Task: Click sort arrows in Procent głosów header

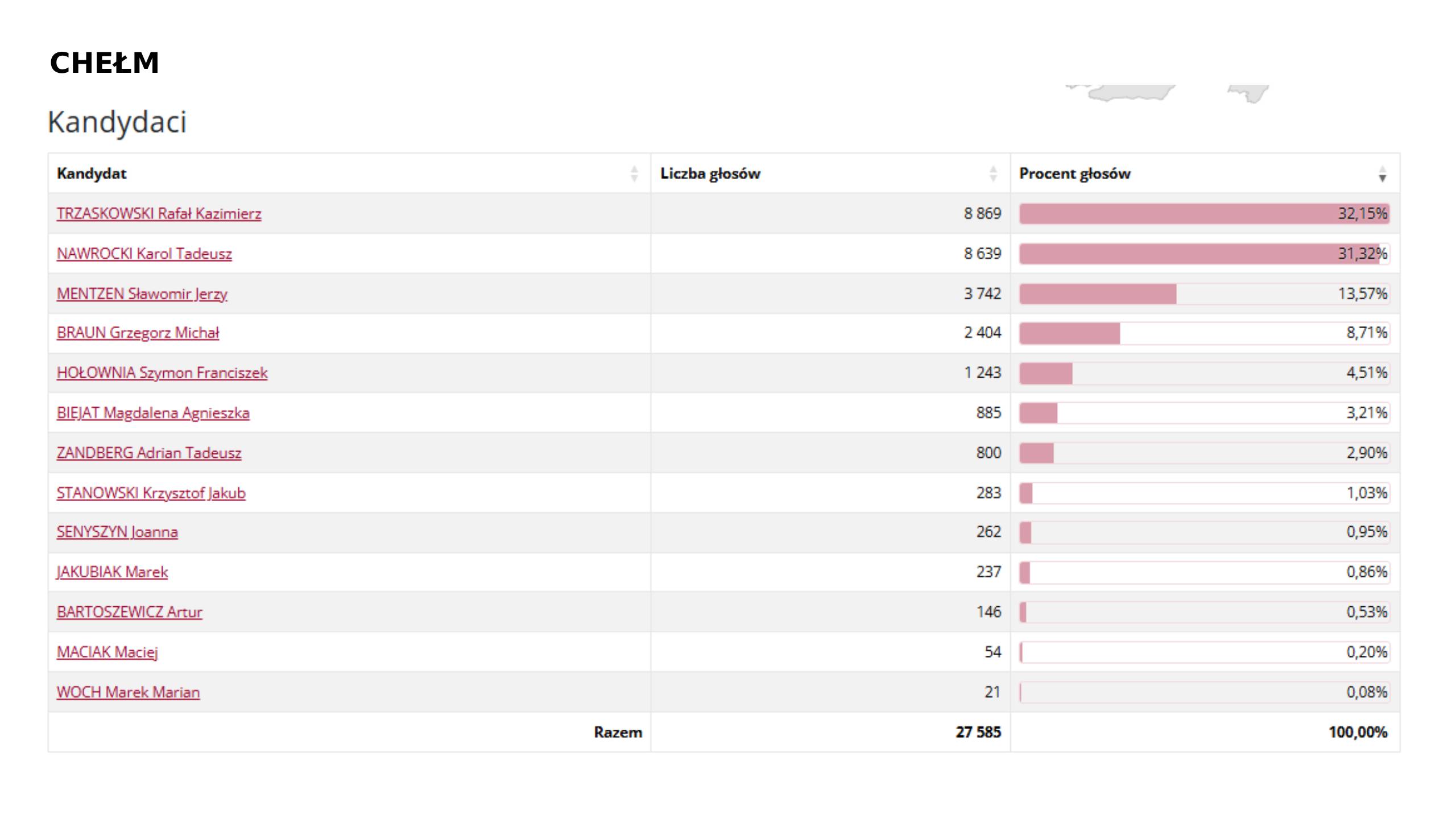Action: (1382, 173)
